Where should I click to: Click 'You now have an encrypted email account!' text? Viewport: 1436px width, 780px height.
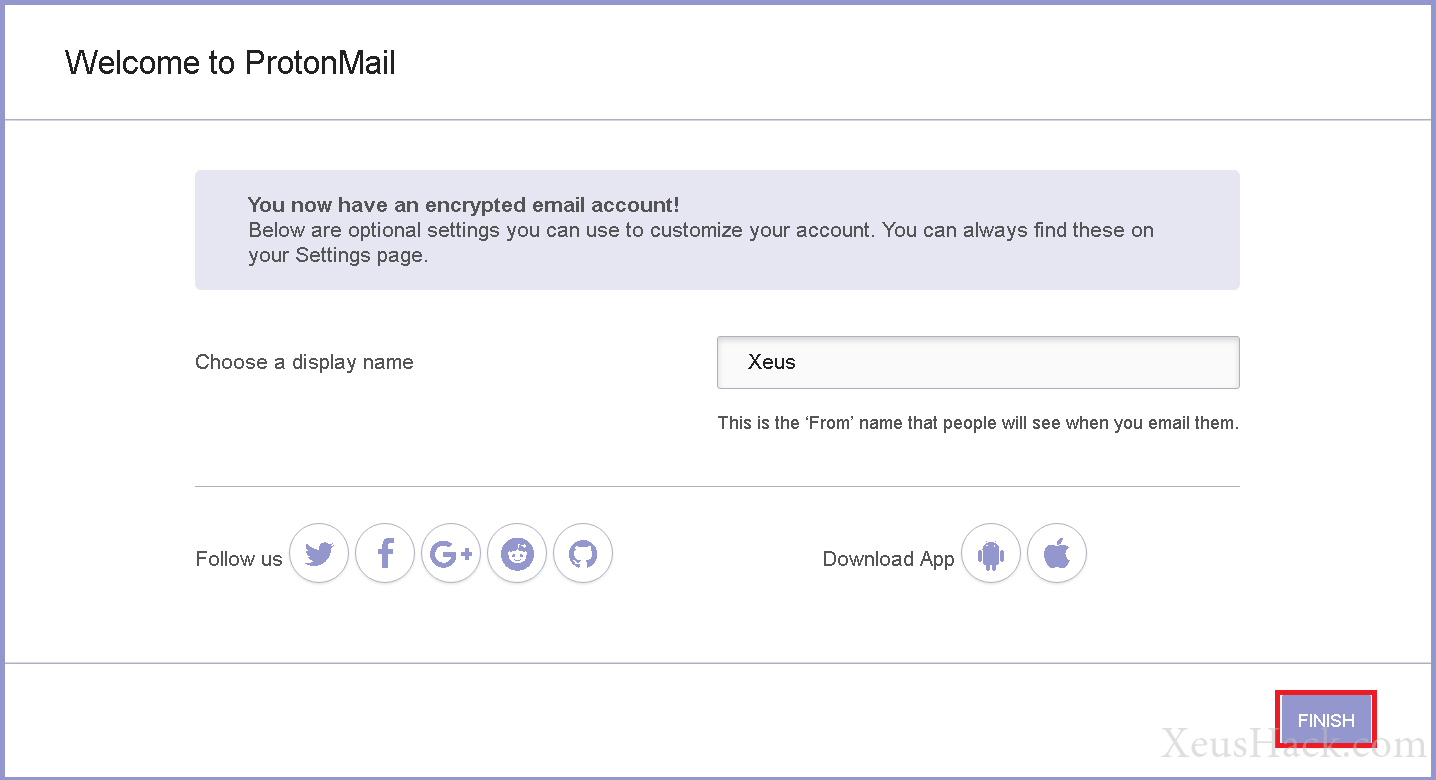point(464,205)
